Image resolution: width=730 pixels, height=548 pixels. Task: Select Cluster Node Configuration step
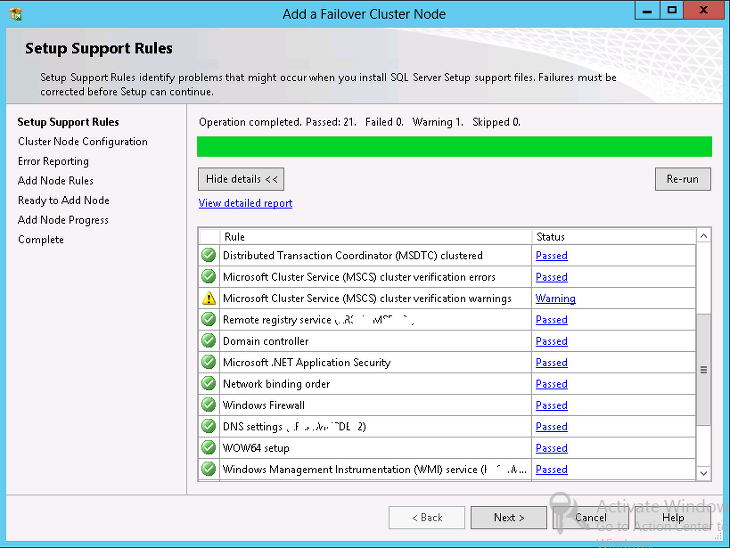(83, 142)
